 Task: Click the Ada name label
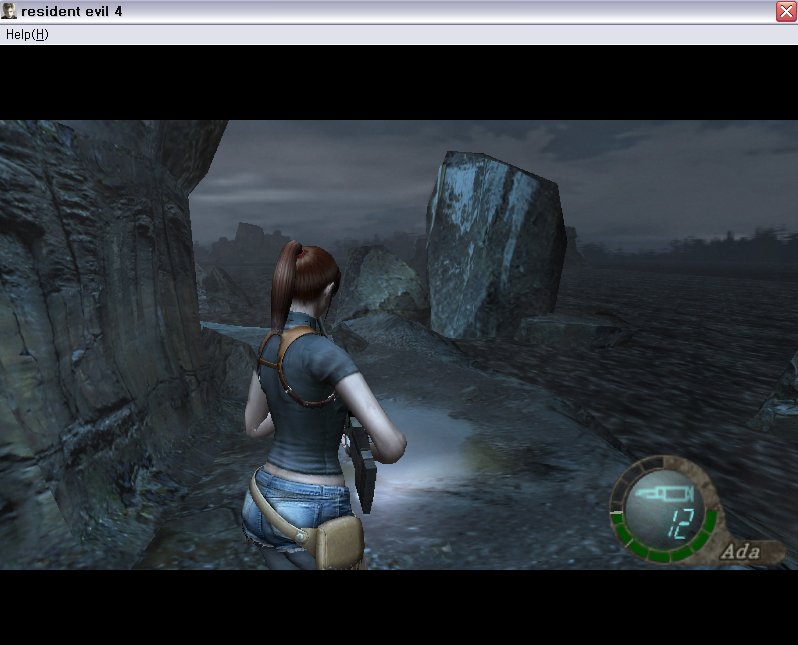pos(740,551)
